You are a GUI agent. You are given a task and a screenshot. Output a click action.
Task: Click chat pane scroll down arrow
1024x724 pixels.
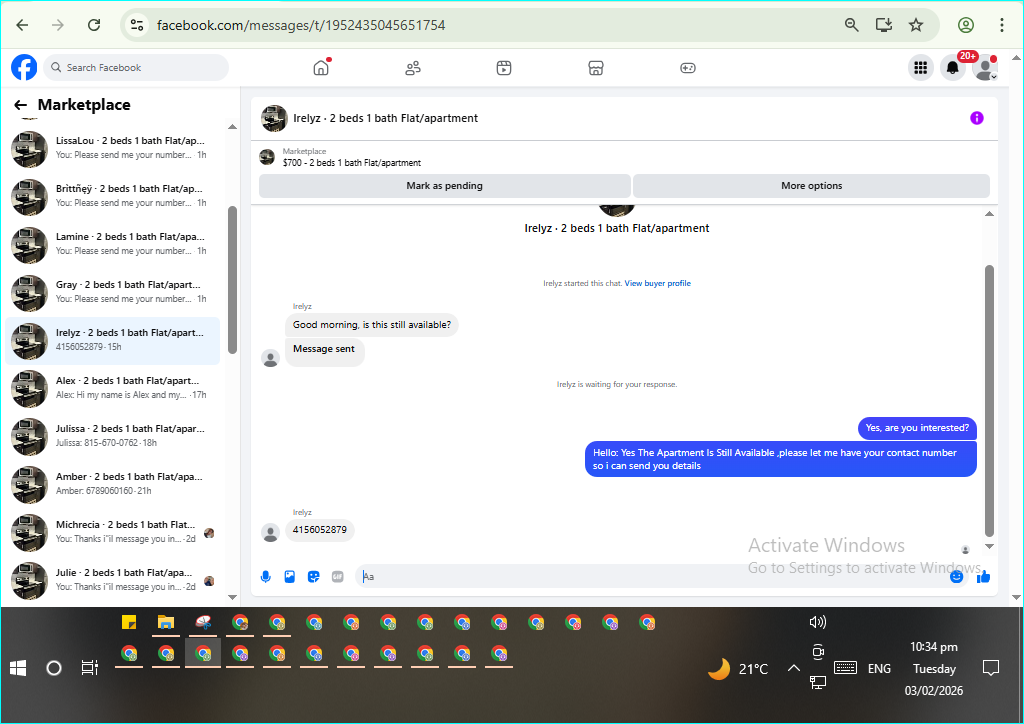(989, 546)
